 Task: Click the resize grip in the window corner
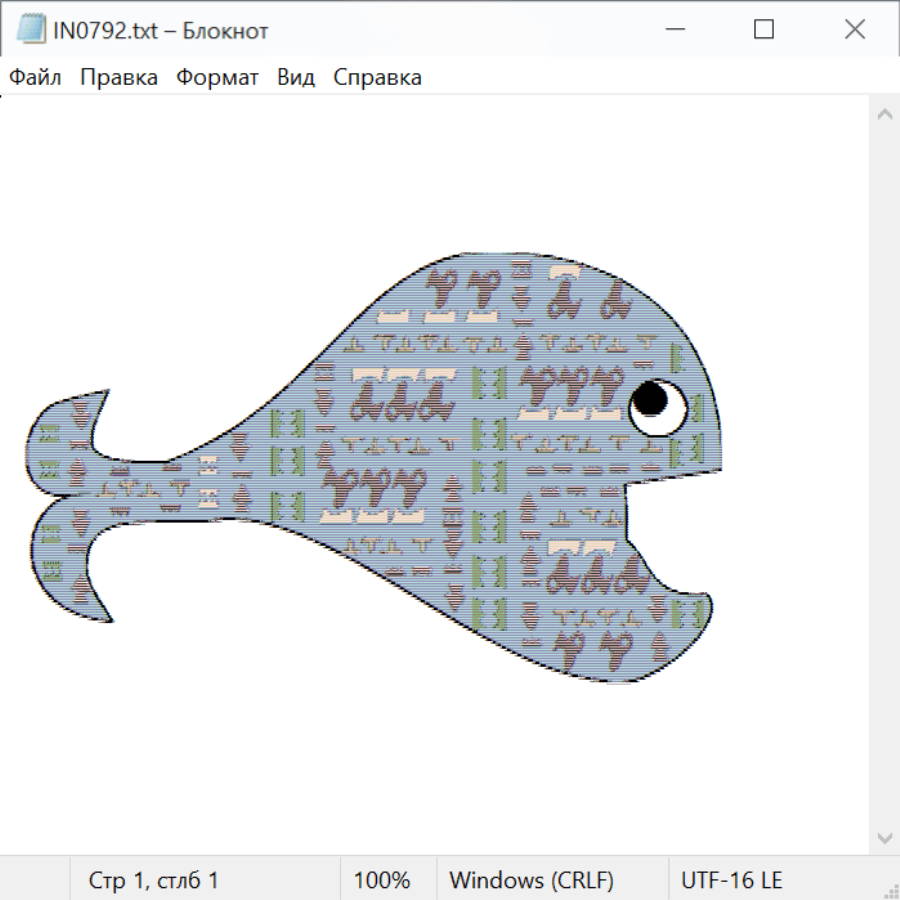[x=890, y=890]
